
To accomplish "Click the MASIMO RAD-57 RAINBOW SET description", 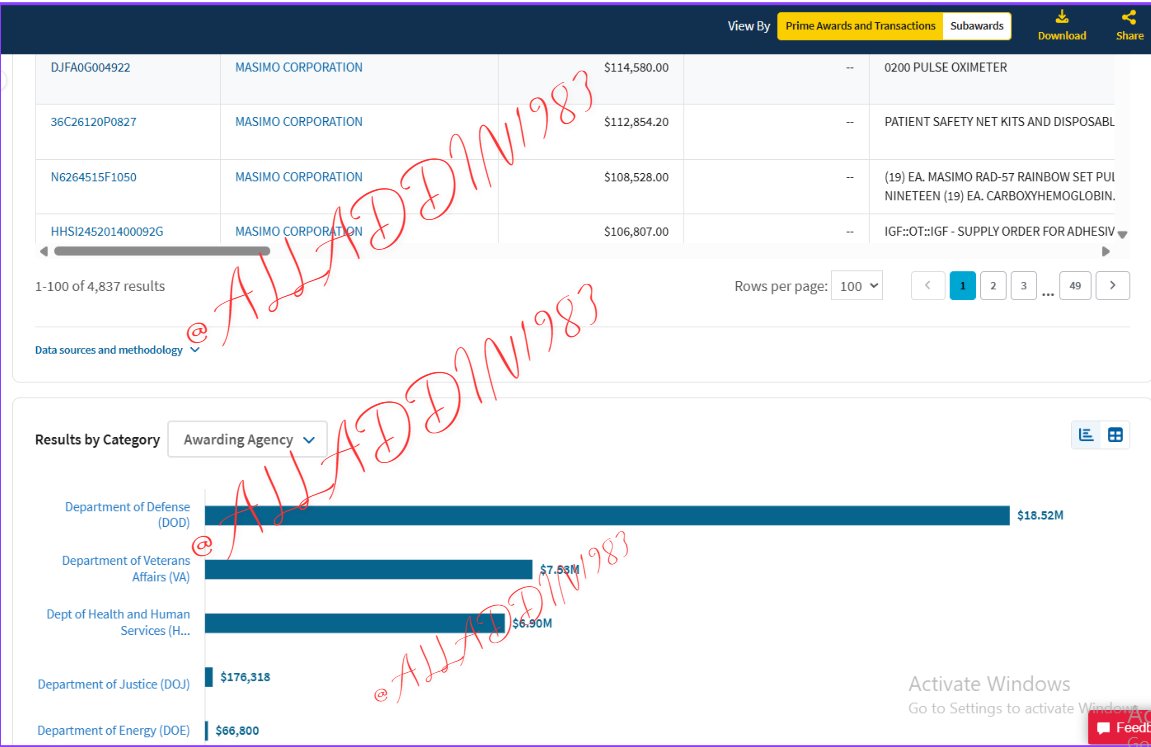I will 999,186.
